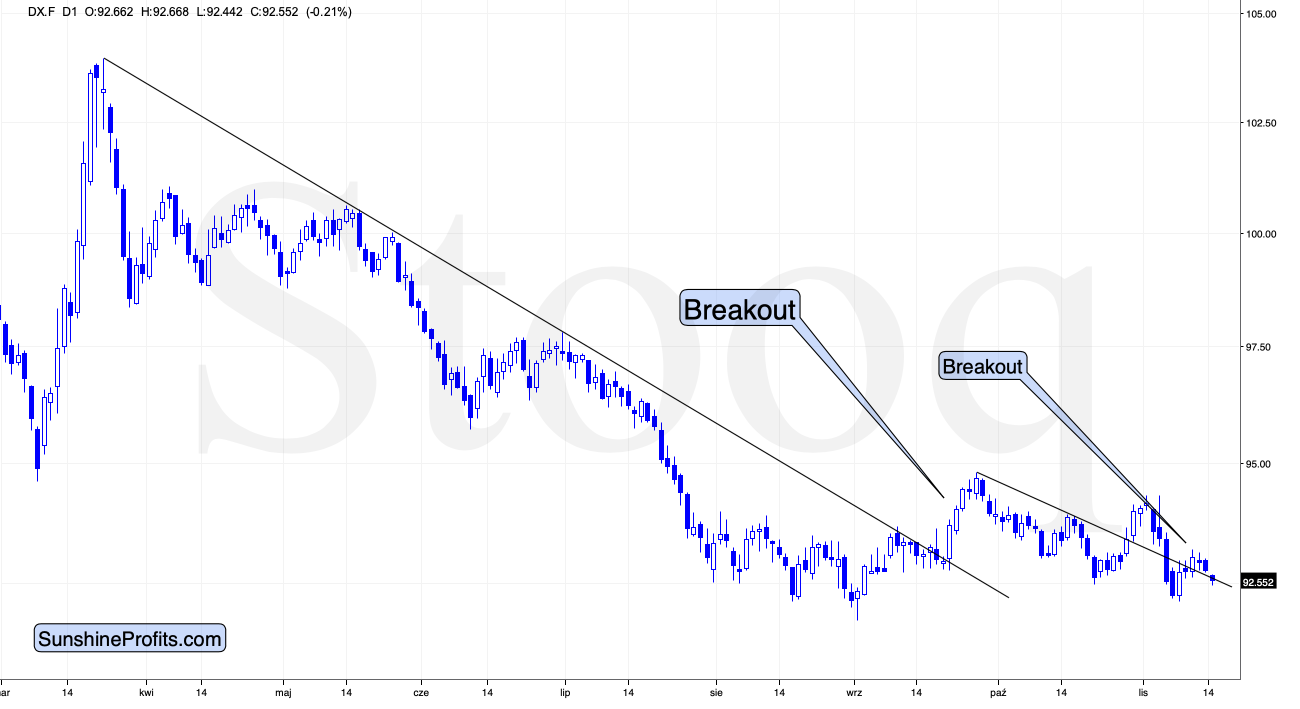This screenshot has height=709, width=1300.
Task: Click the maj month axis label
Action: tap(285, 691)
